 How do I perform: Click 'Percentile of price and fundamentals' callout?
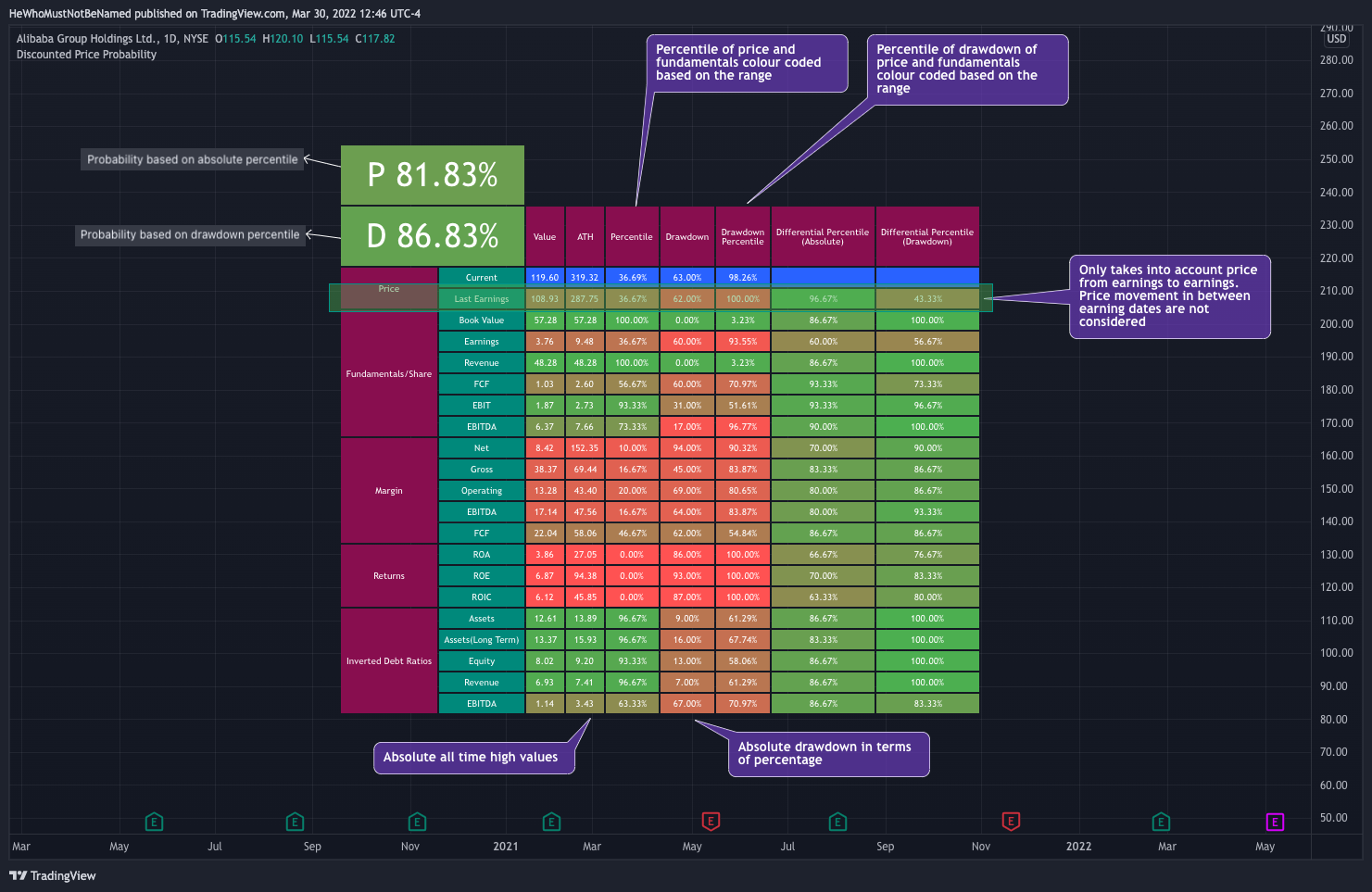tap(747, 63)
